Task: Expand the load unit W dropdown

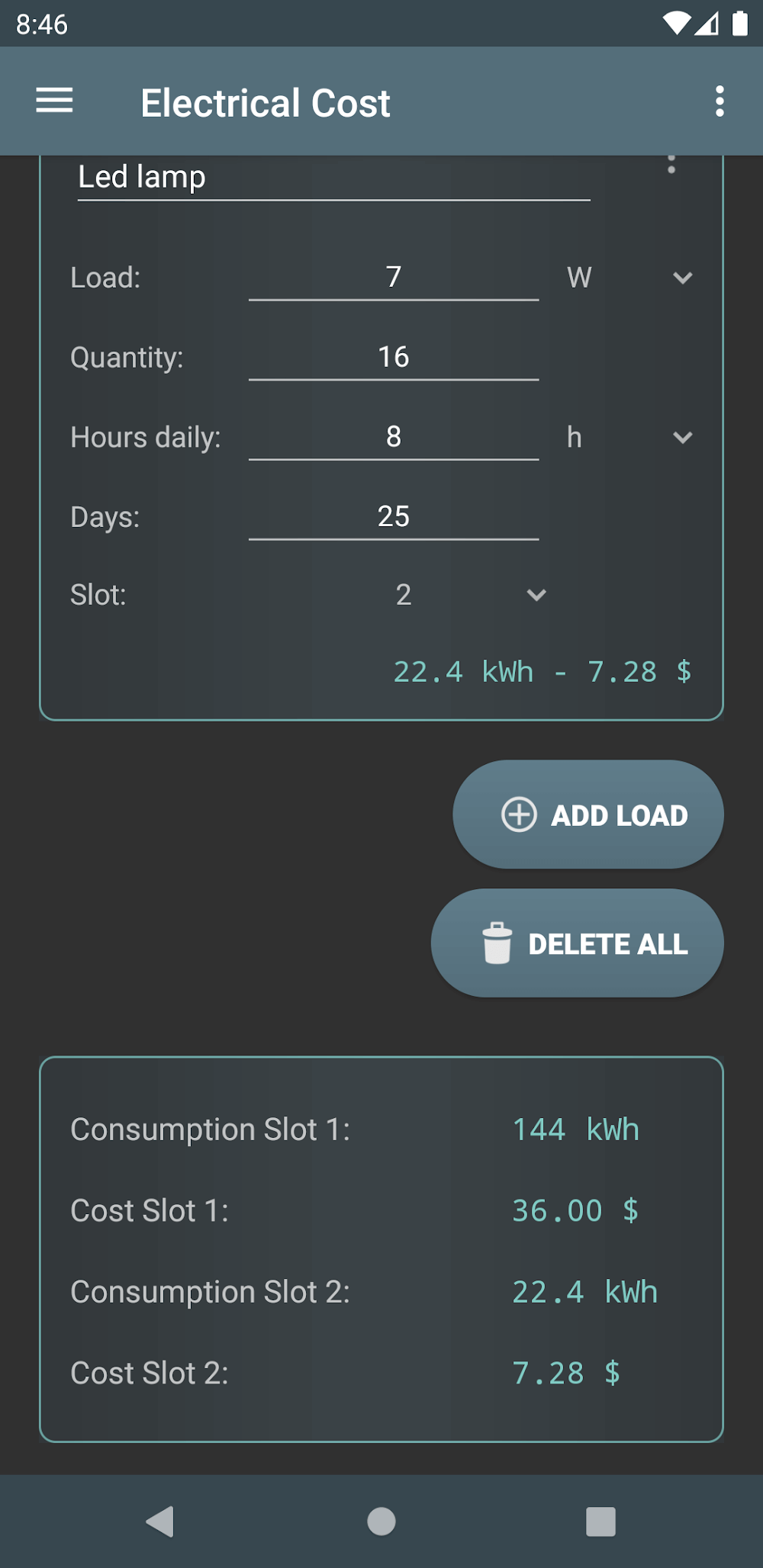Action: point(682,278)
